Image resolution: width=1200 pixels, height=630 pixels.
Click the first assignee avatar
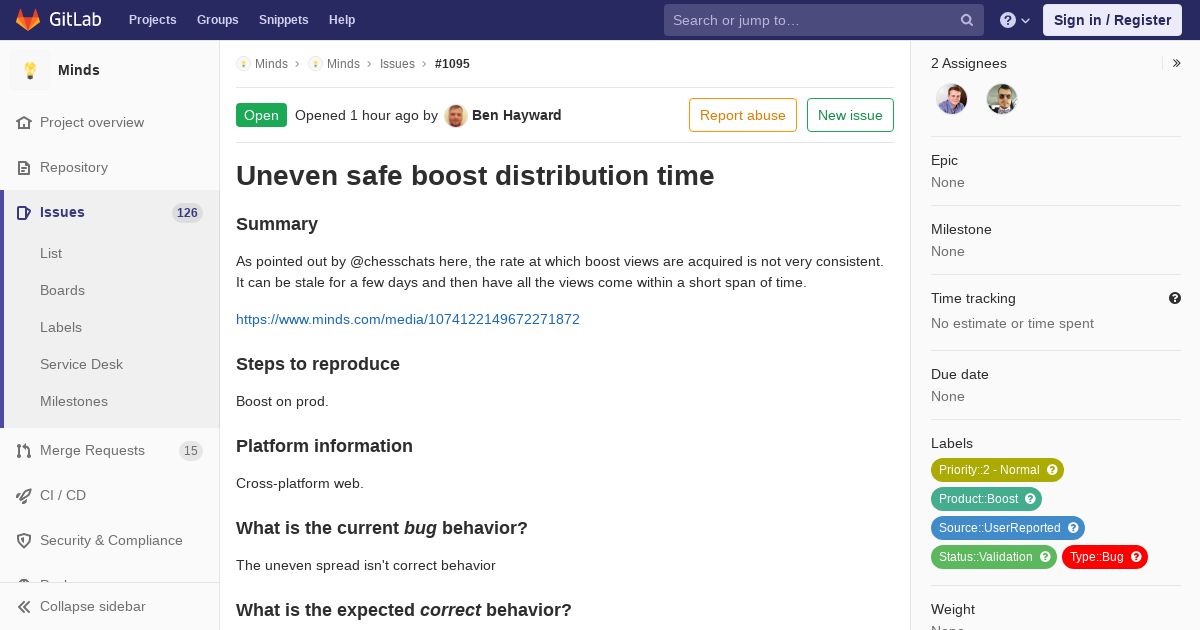pos(951,99)
